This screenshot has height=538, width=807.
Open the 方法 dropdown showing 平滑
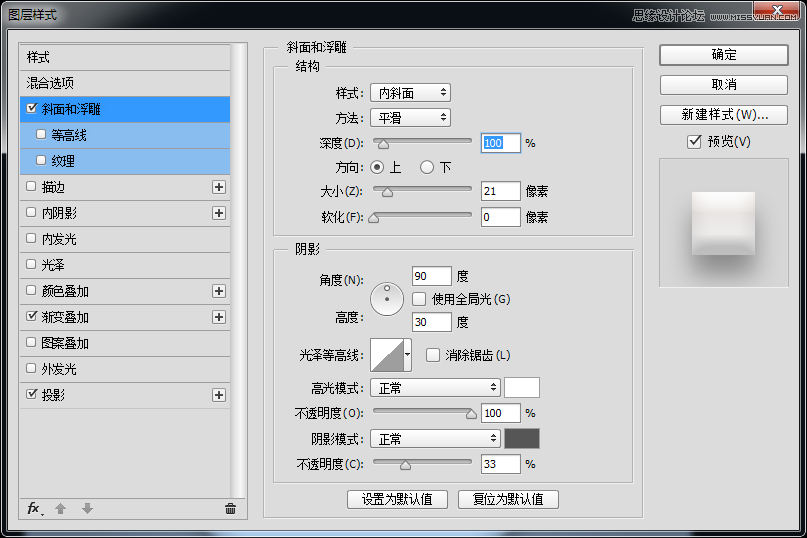point(410,118)
